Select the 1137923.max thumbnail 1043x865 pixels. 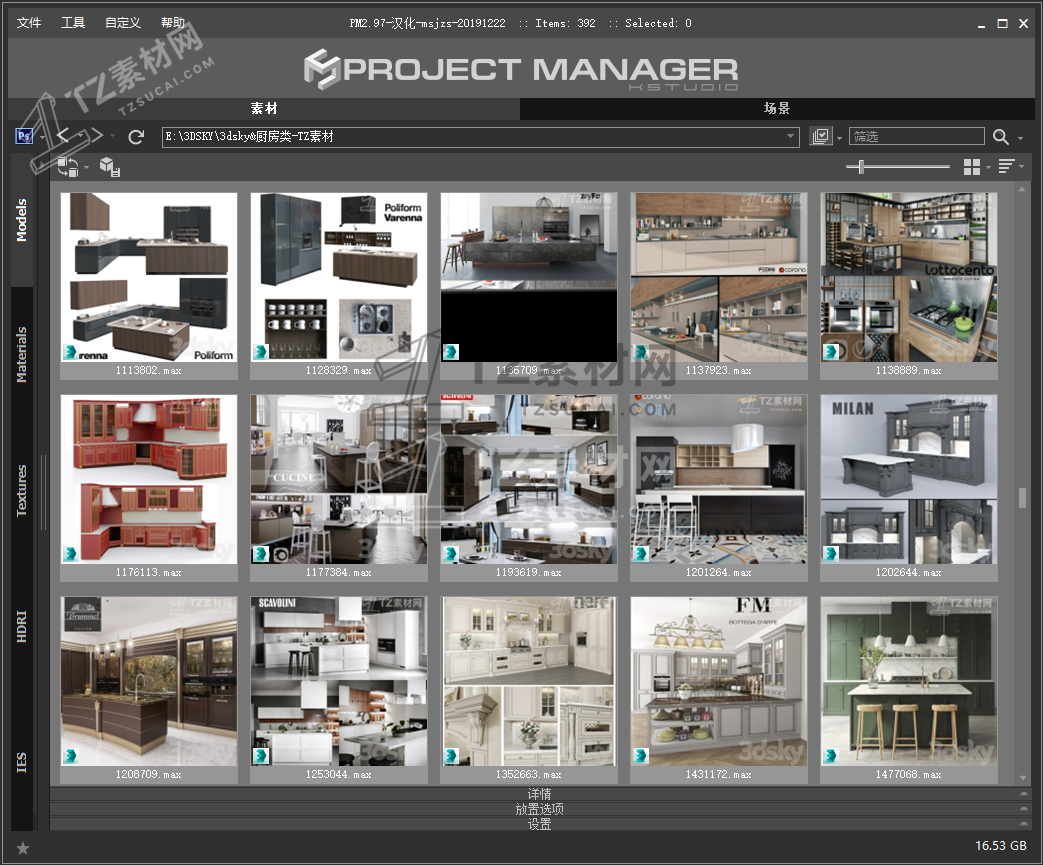(719, 286)
